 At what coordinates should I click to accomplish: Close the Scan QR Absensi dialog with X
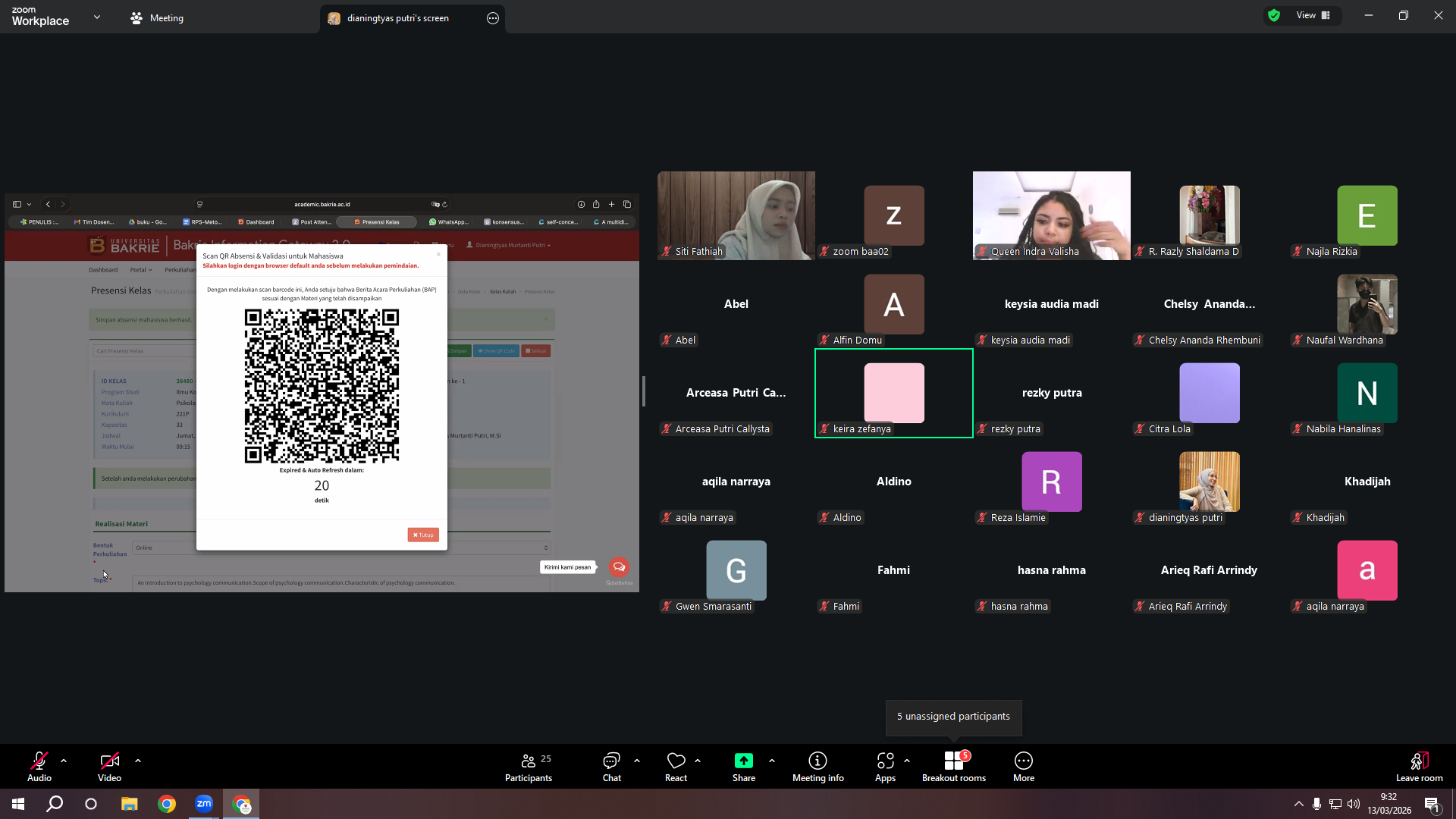pyautogui.click(x=438, y=255)
